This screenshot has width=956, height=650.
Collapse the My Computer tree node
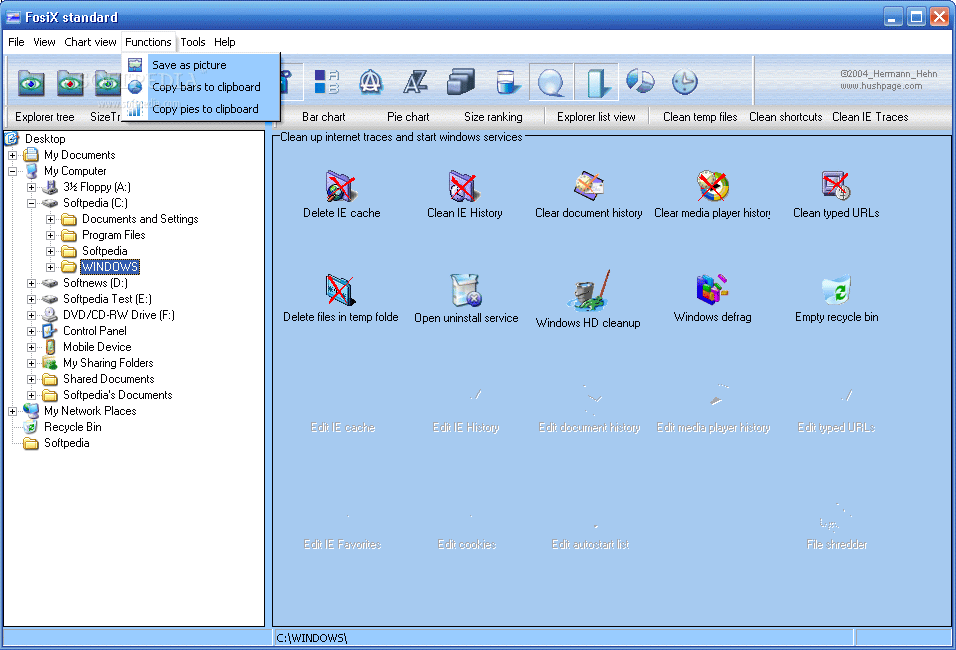12,171
